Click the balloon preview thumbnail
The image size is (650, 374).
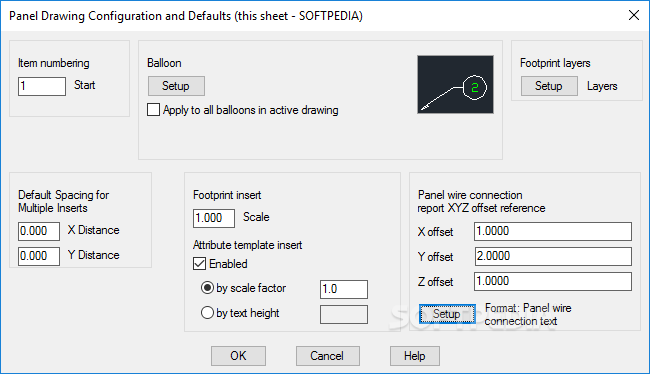[455, 85]
